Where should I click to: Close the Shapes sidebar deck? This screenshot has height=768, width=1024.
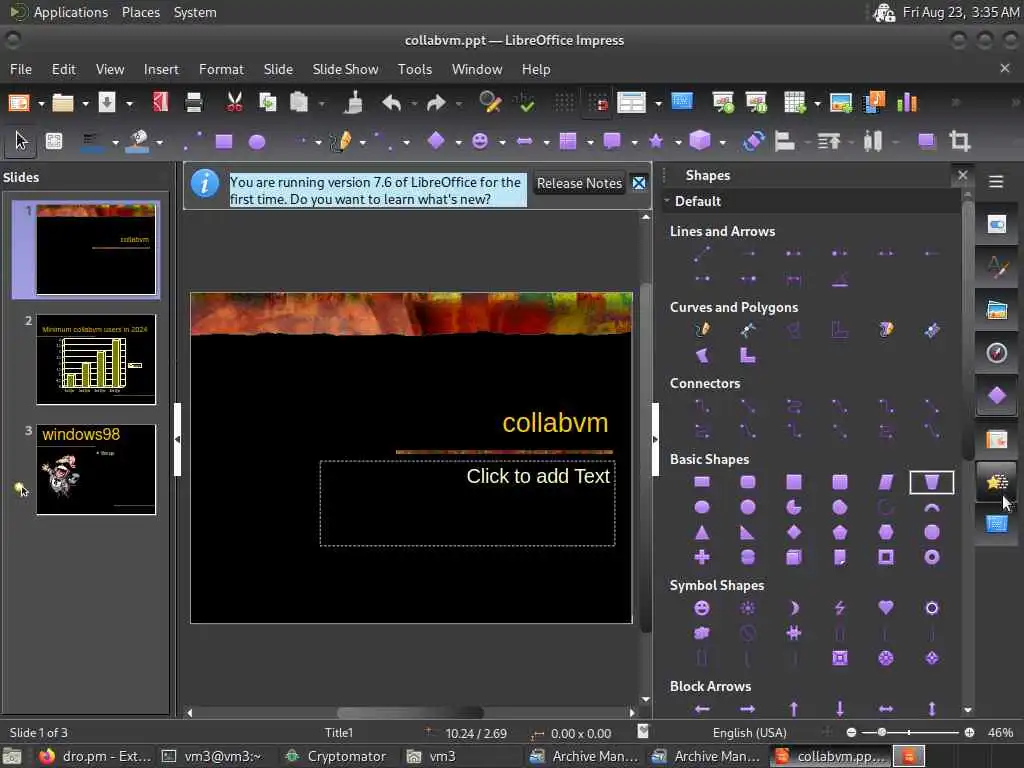pos(962,175)
